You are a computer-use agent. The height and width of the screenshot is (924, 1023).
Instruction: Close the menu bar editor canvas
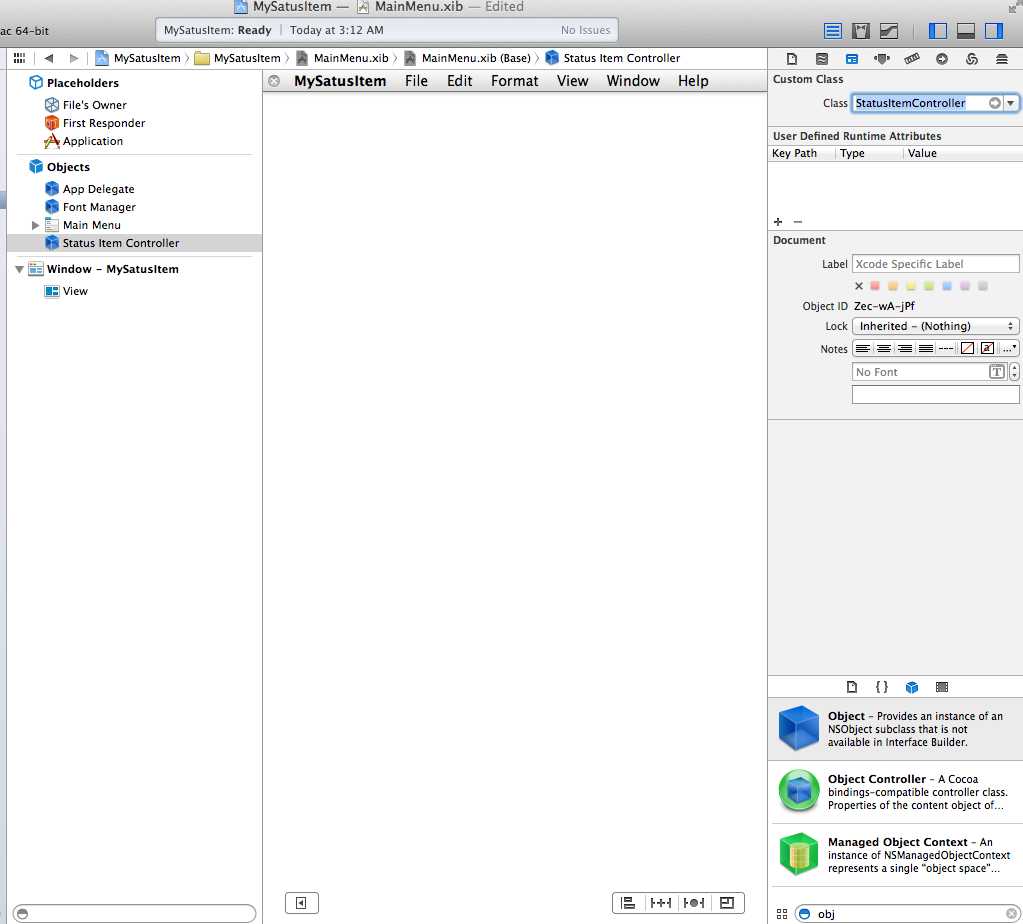[x=274, y=81]
